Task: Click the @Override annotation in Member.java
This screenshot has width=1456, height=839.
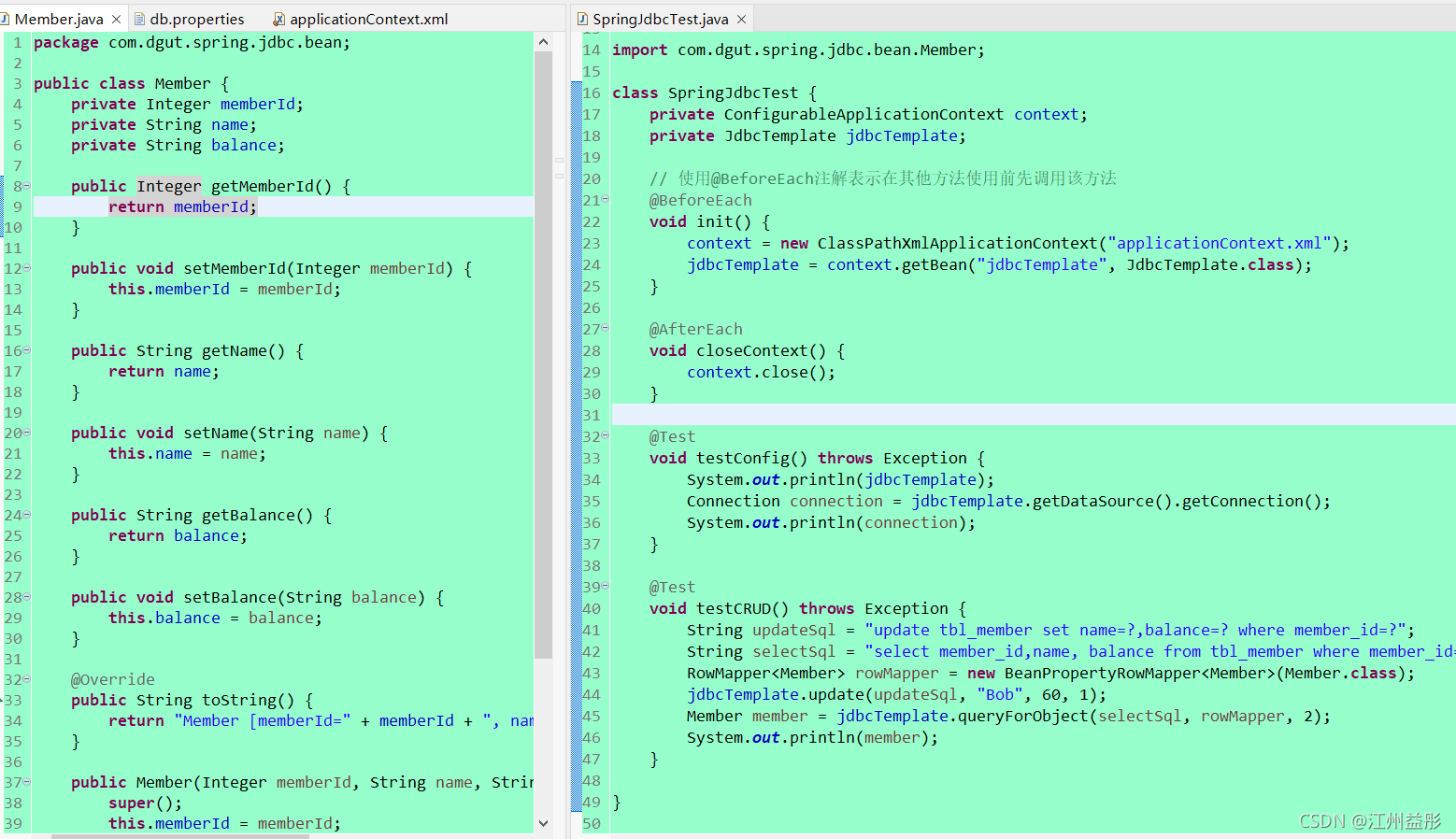Action: (x=113, y=679)
